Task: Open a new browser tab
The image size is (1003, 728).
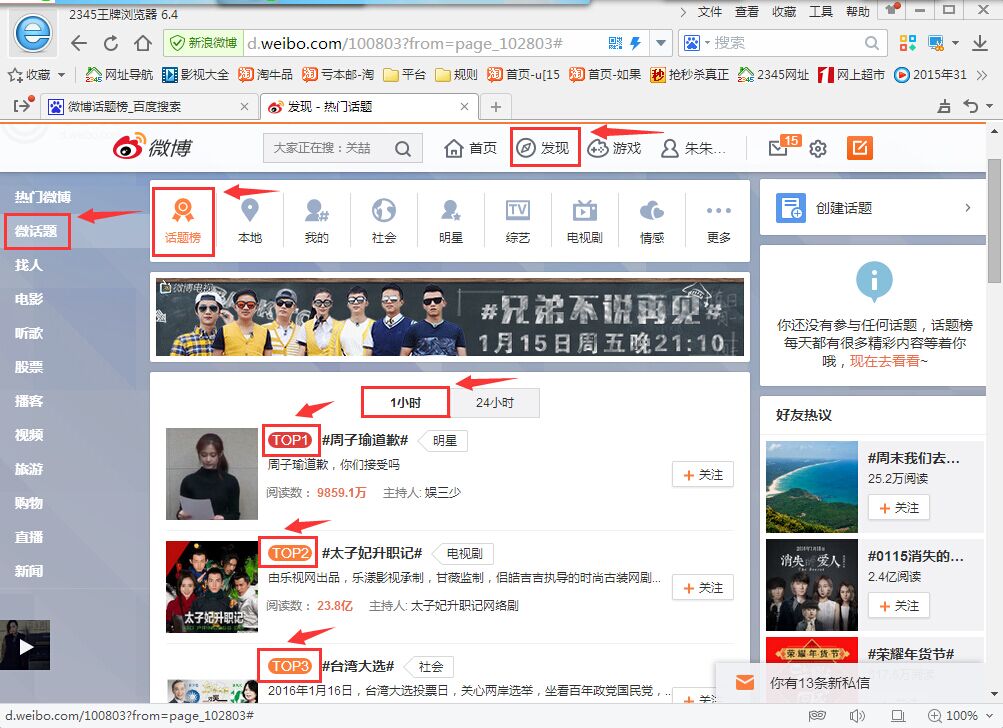Action: point(495,106)
